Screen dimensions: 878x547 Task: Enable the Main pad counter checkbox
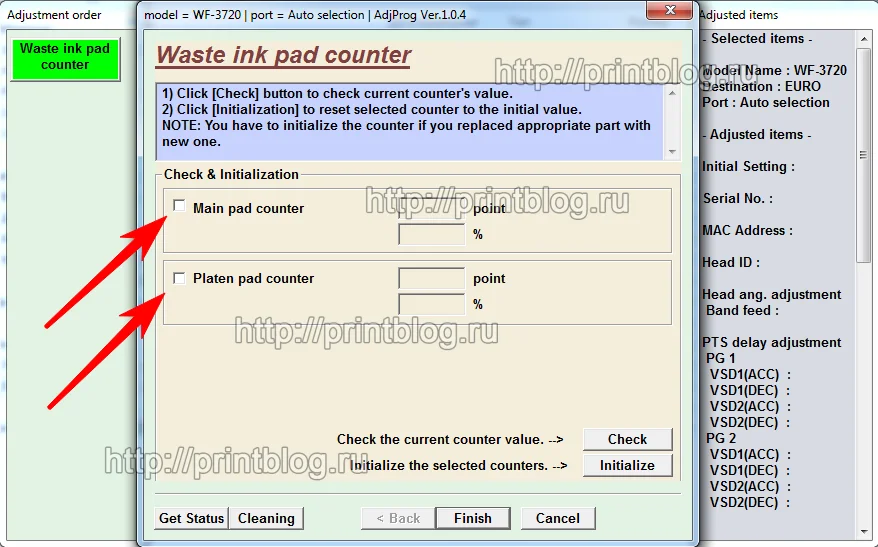pos(179,206)
